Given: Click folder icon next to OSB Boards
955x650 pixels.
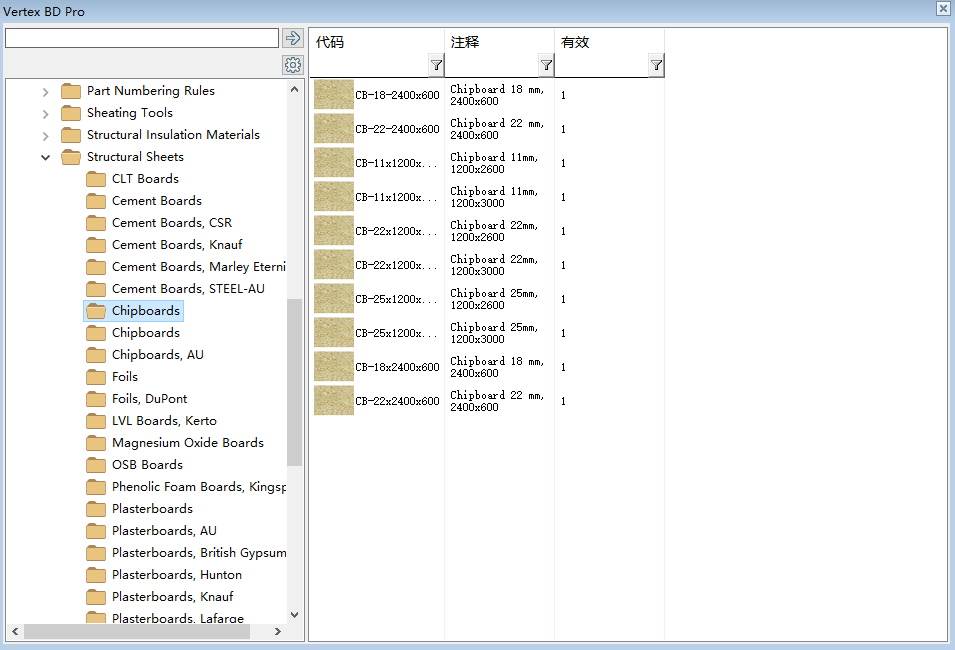Looking at the screenshot, I should [x=96, y=465].
